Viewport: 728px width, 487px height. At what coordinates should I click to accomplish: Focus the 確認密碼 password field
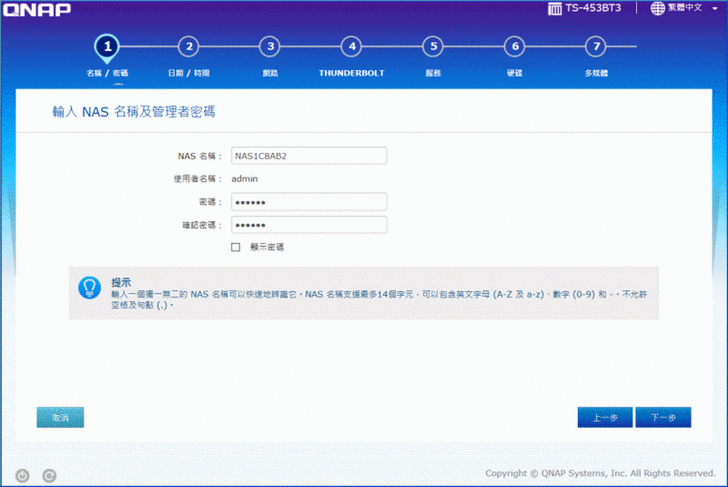click(308, 225)
